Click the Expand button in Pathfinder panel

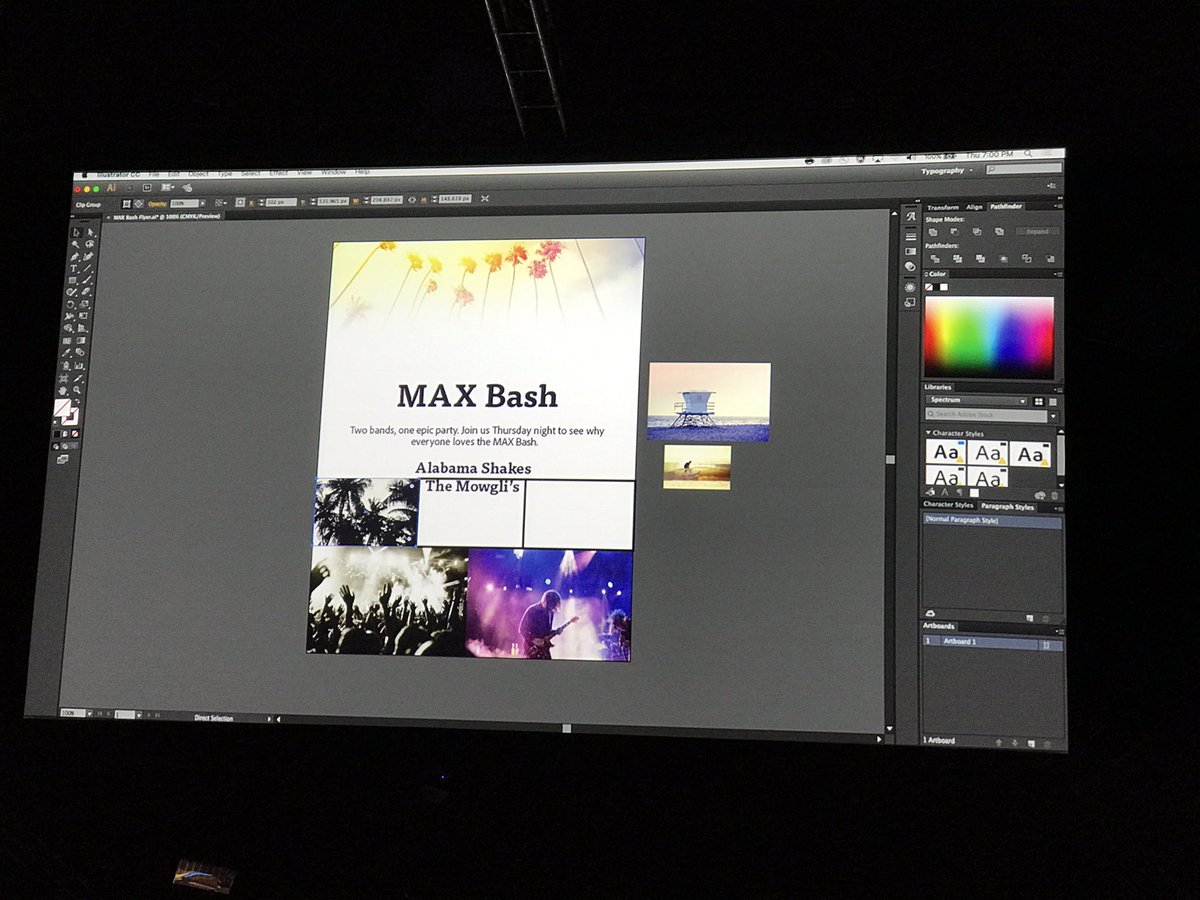(x=1038, y=232)
